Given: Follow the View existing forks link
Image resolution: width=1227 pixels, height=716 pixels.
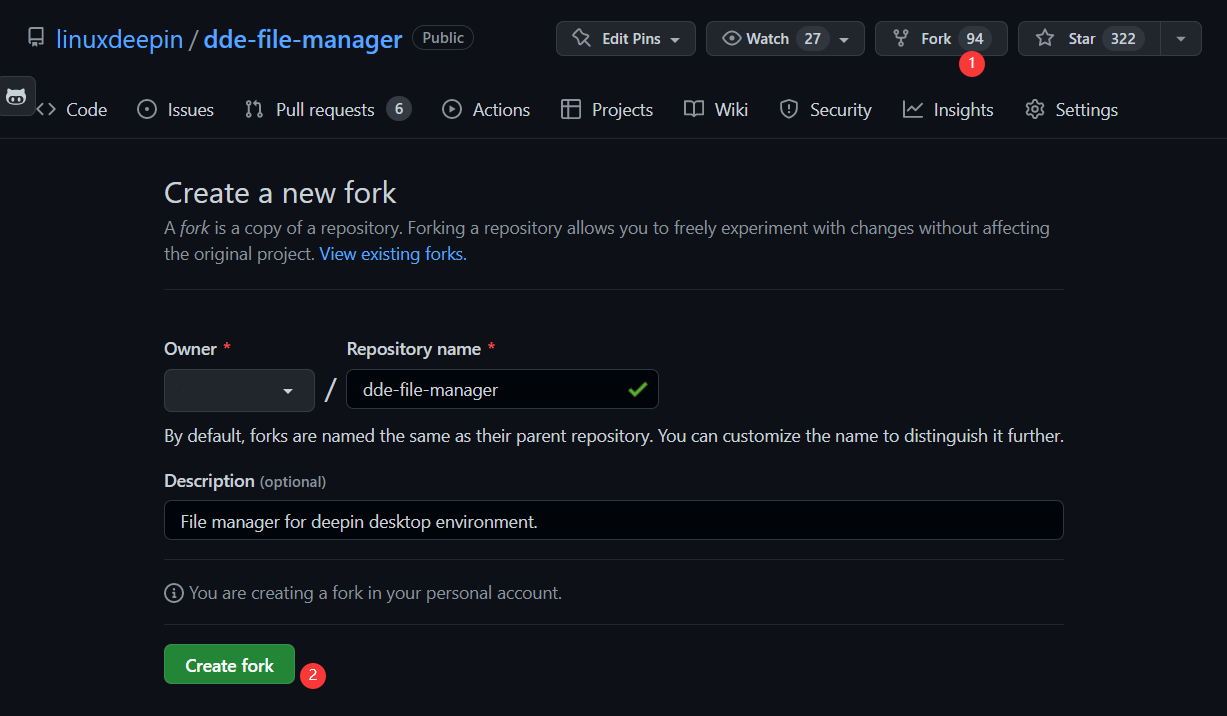Looking at the screenshot, I should [x=393, y=254].
